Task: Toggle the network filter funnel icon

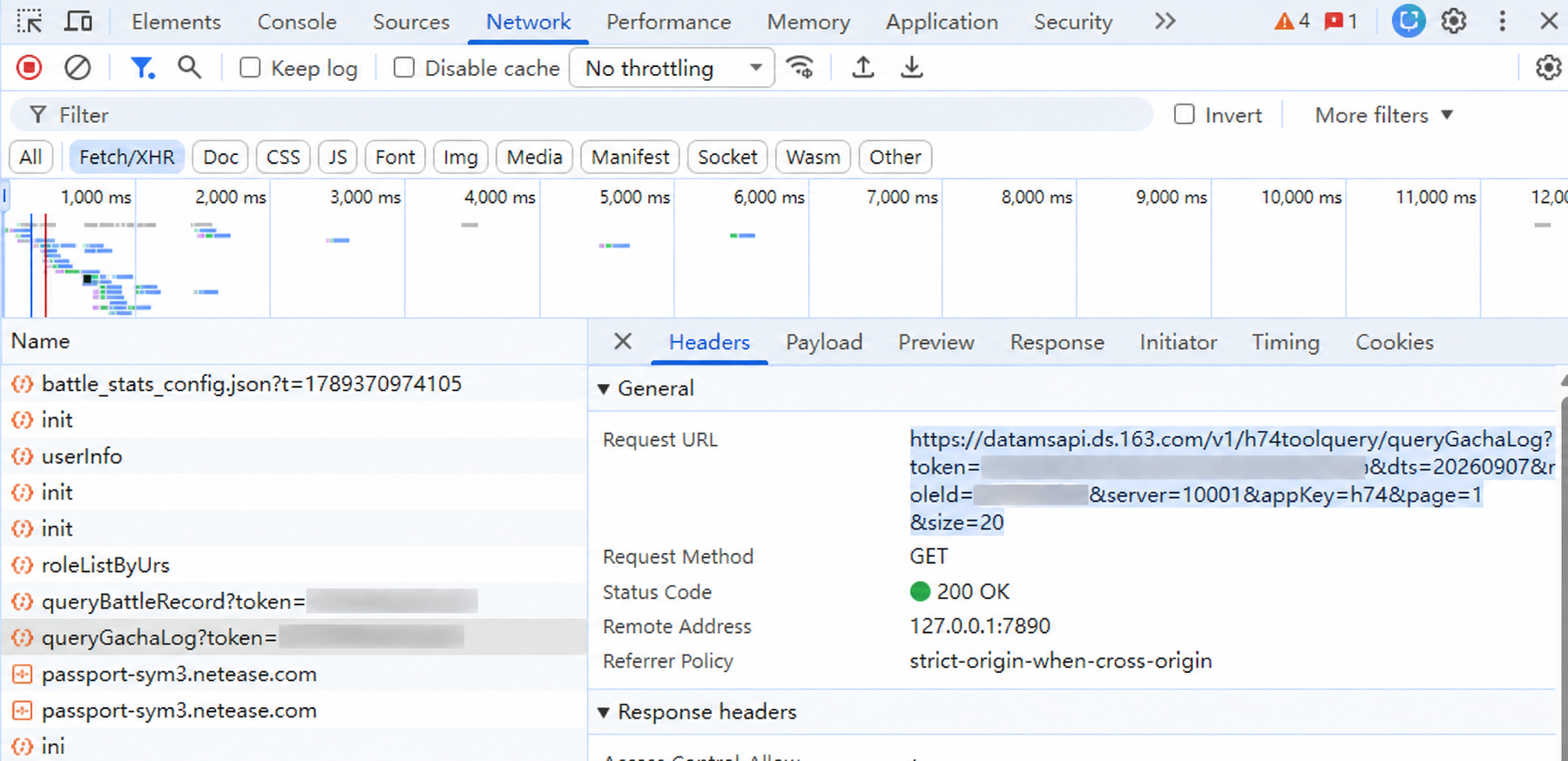Action: [x=142, y=67]
